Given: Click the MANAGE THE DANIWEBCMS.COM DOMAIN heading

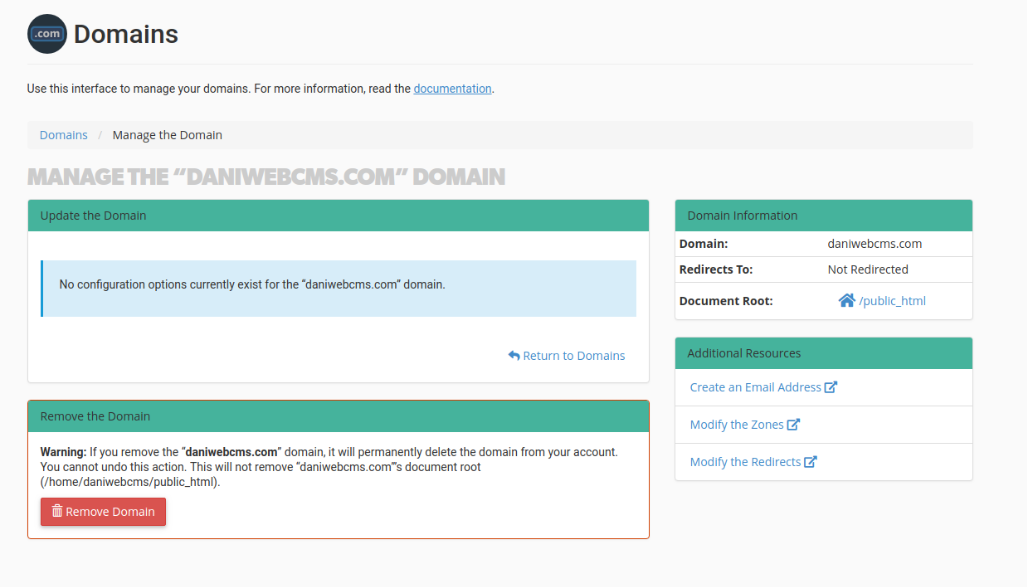Looking at the screenshot, I should 266,177.
